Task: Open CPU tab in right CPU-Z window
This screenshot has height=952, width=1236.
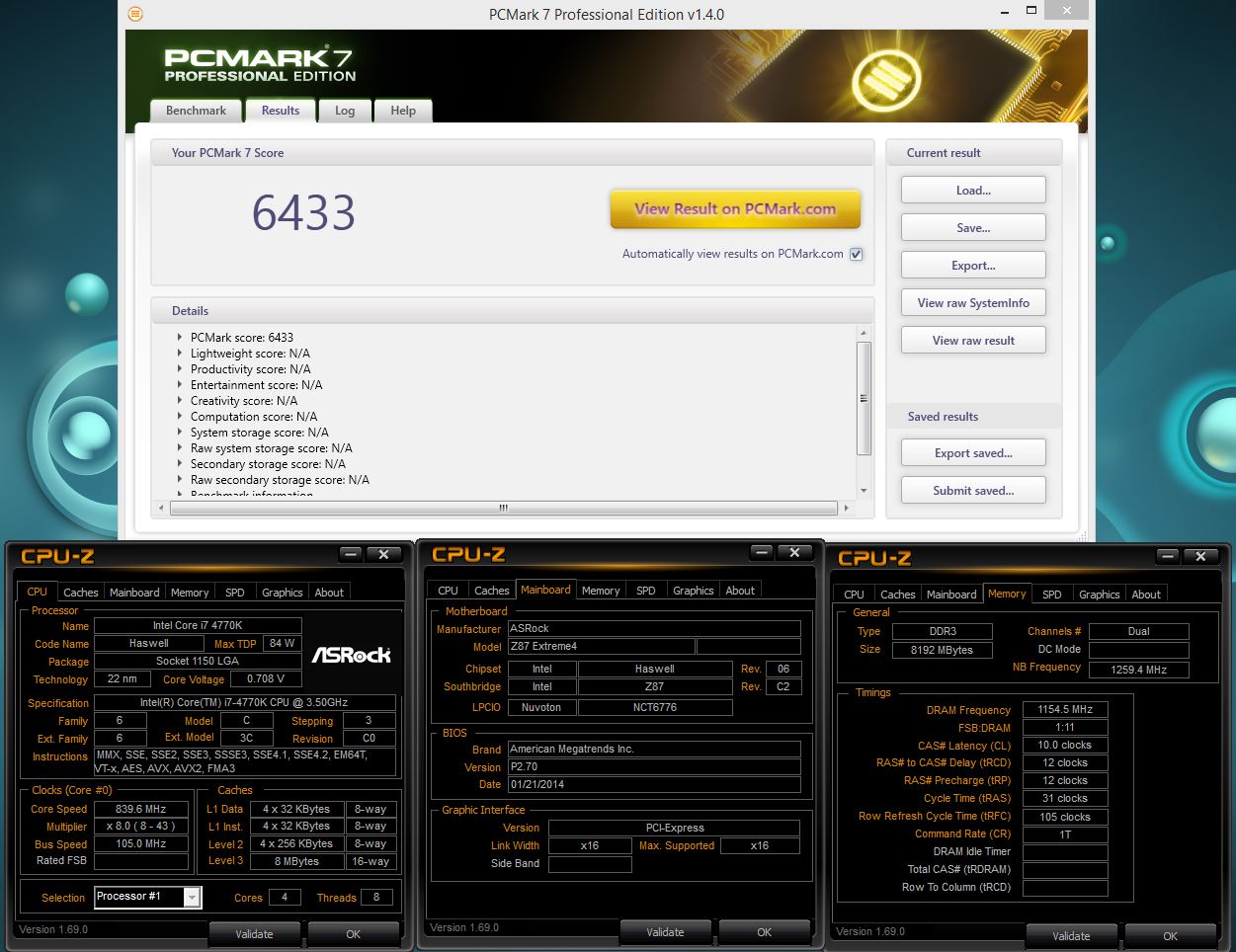Action: (x=855, y=595)
